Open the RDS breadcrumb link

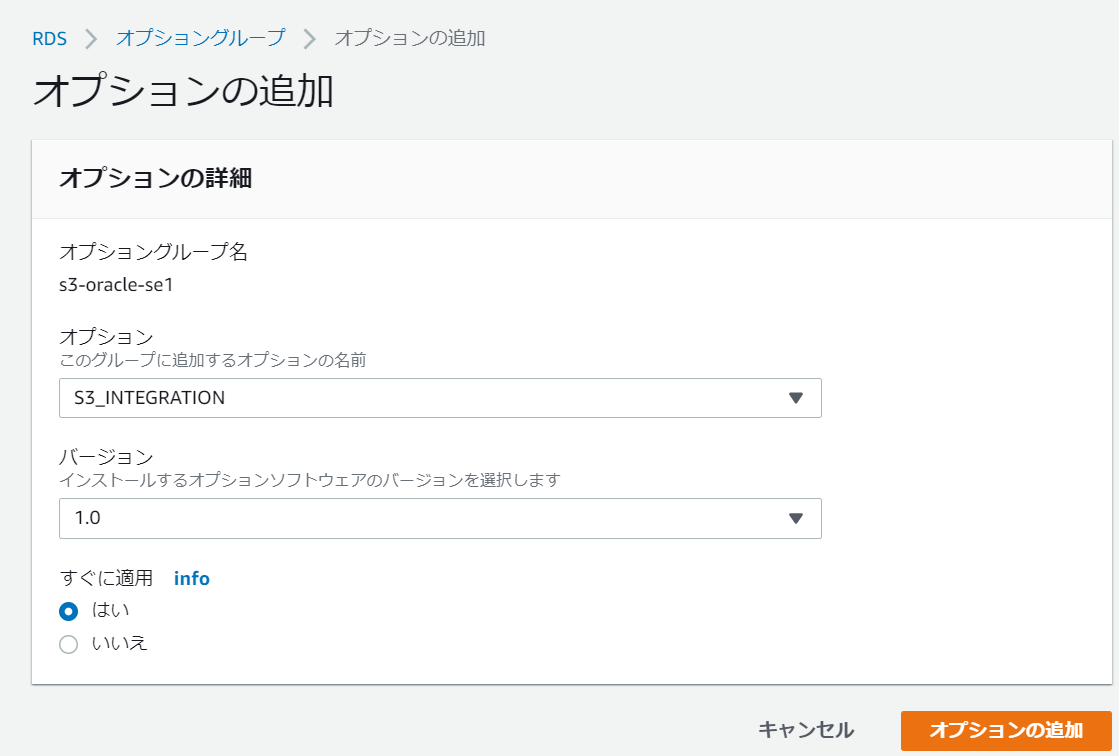coord(49,38)
